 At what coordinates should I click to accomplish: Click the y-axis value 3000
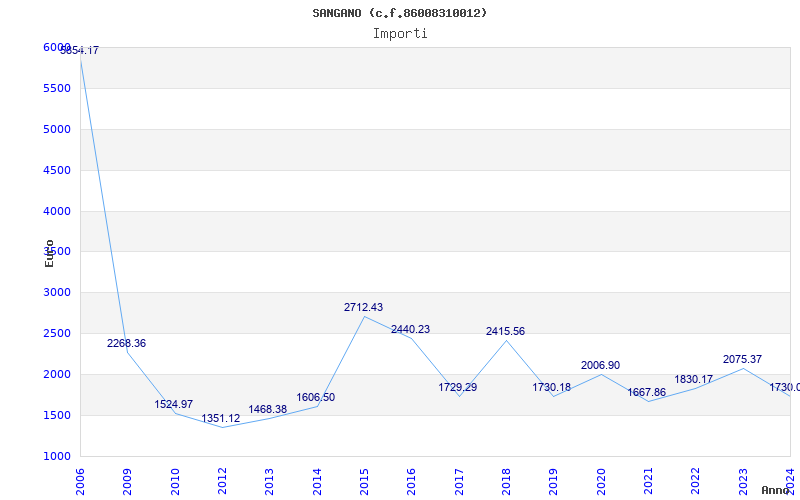coord(57,292)
